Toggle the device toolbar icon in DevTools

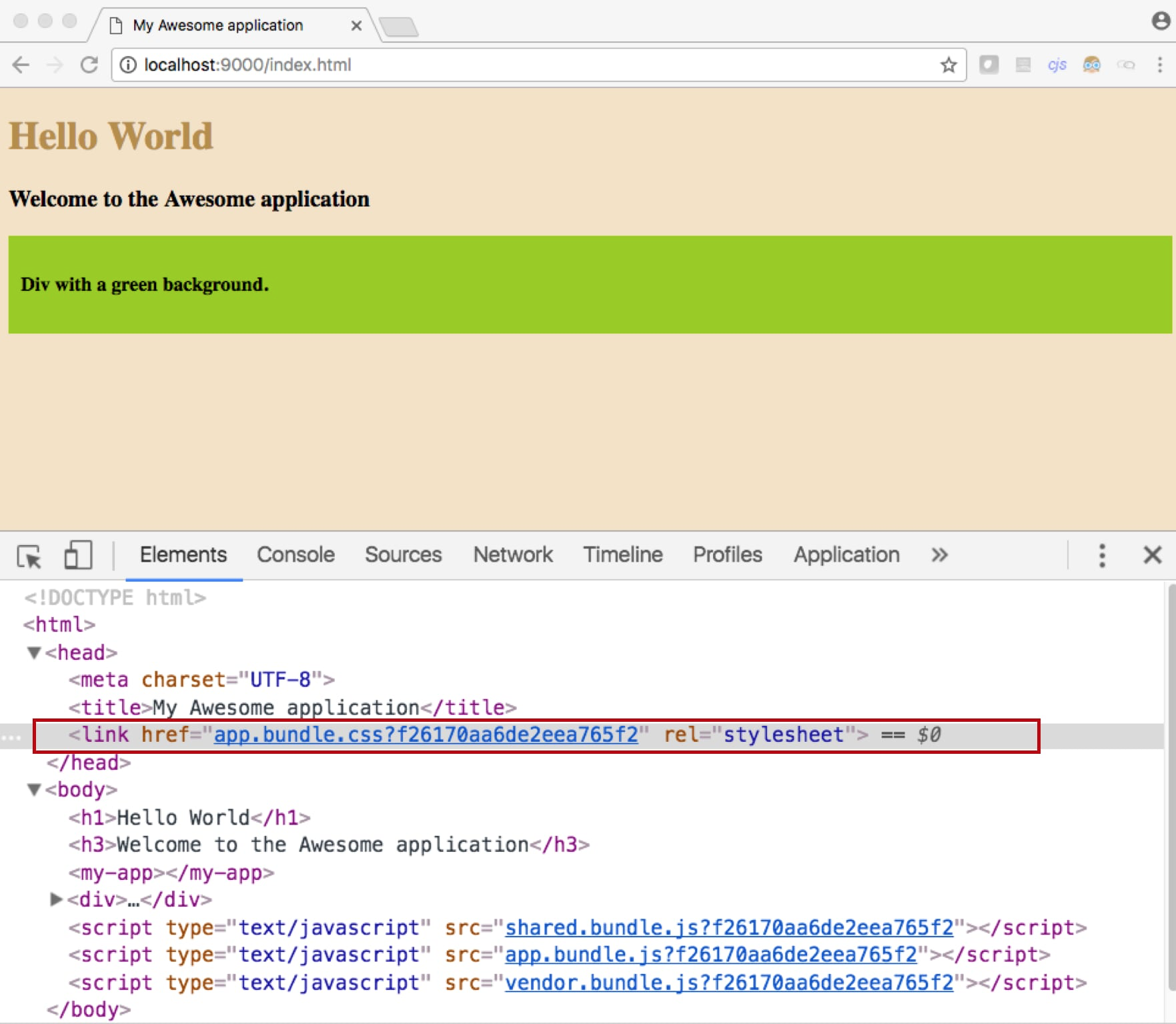(x=78, y=555)
